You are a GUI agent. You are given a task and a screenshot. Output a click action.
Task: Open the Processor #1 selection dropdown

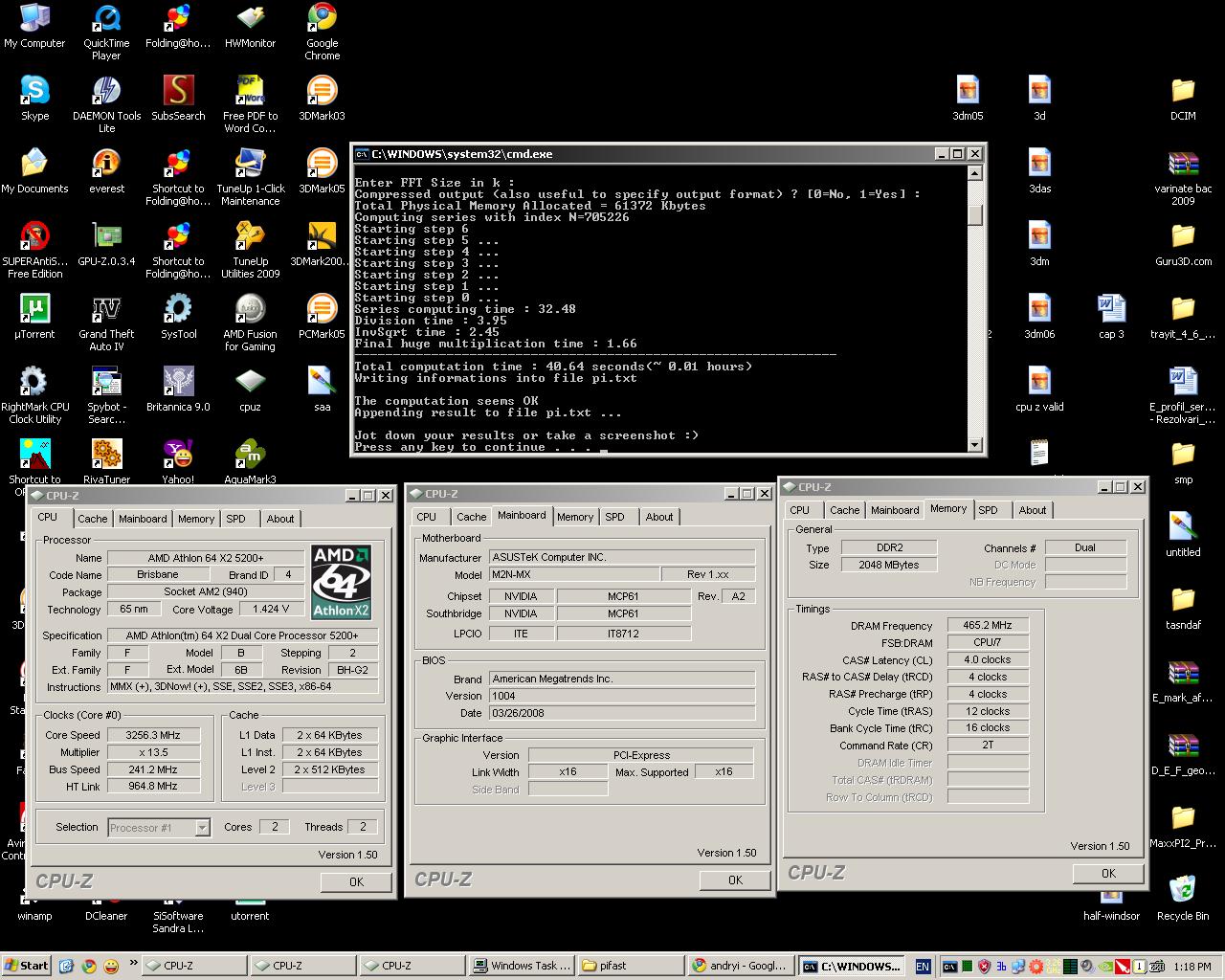[x=158, y=827]
